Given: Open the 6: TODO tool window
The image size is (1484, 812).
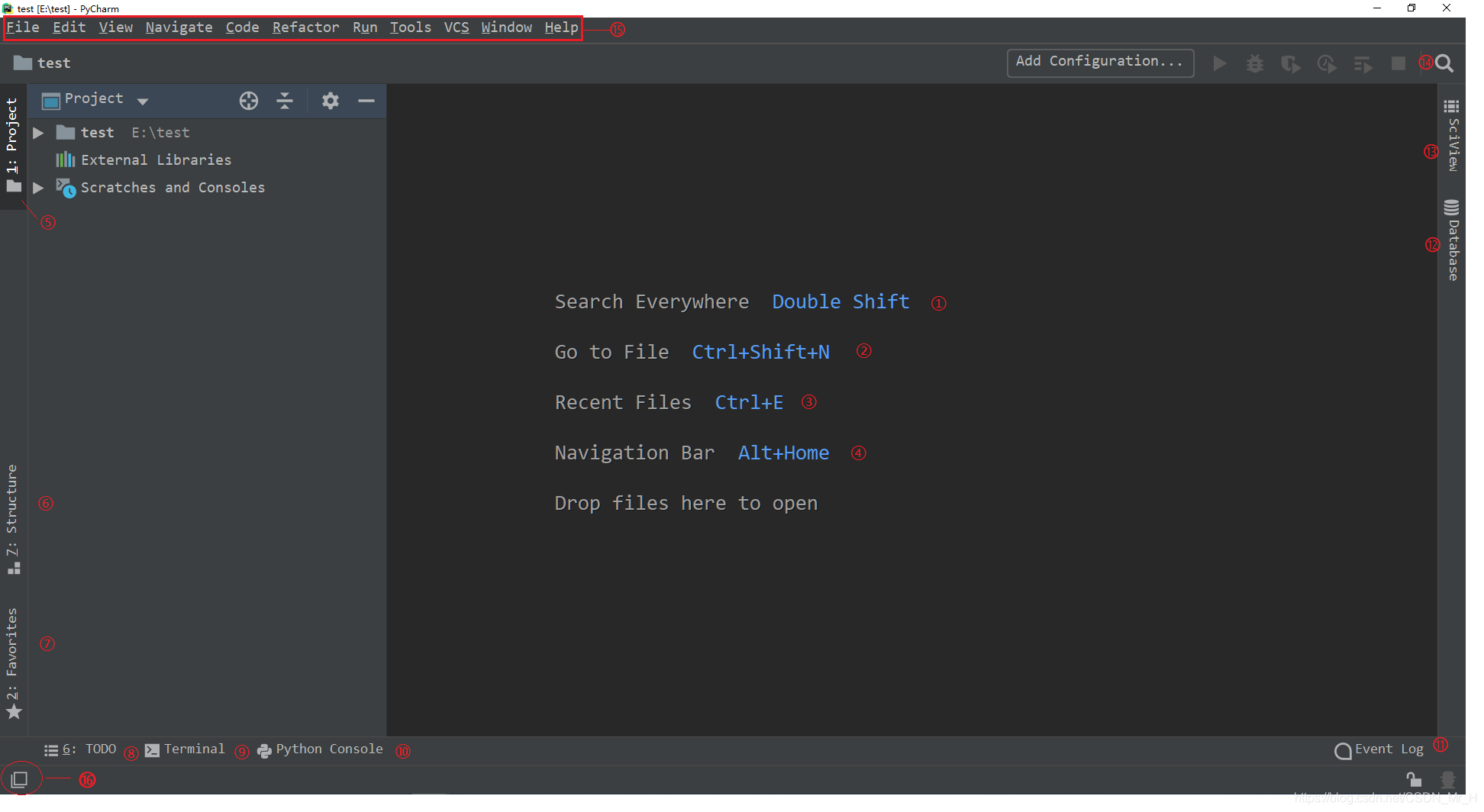Looking at the screenshot, I should [x=80, y=749].
